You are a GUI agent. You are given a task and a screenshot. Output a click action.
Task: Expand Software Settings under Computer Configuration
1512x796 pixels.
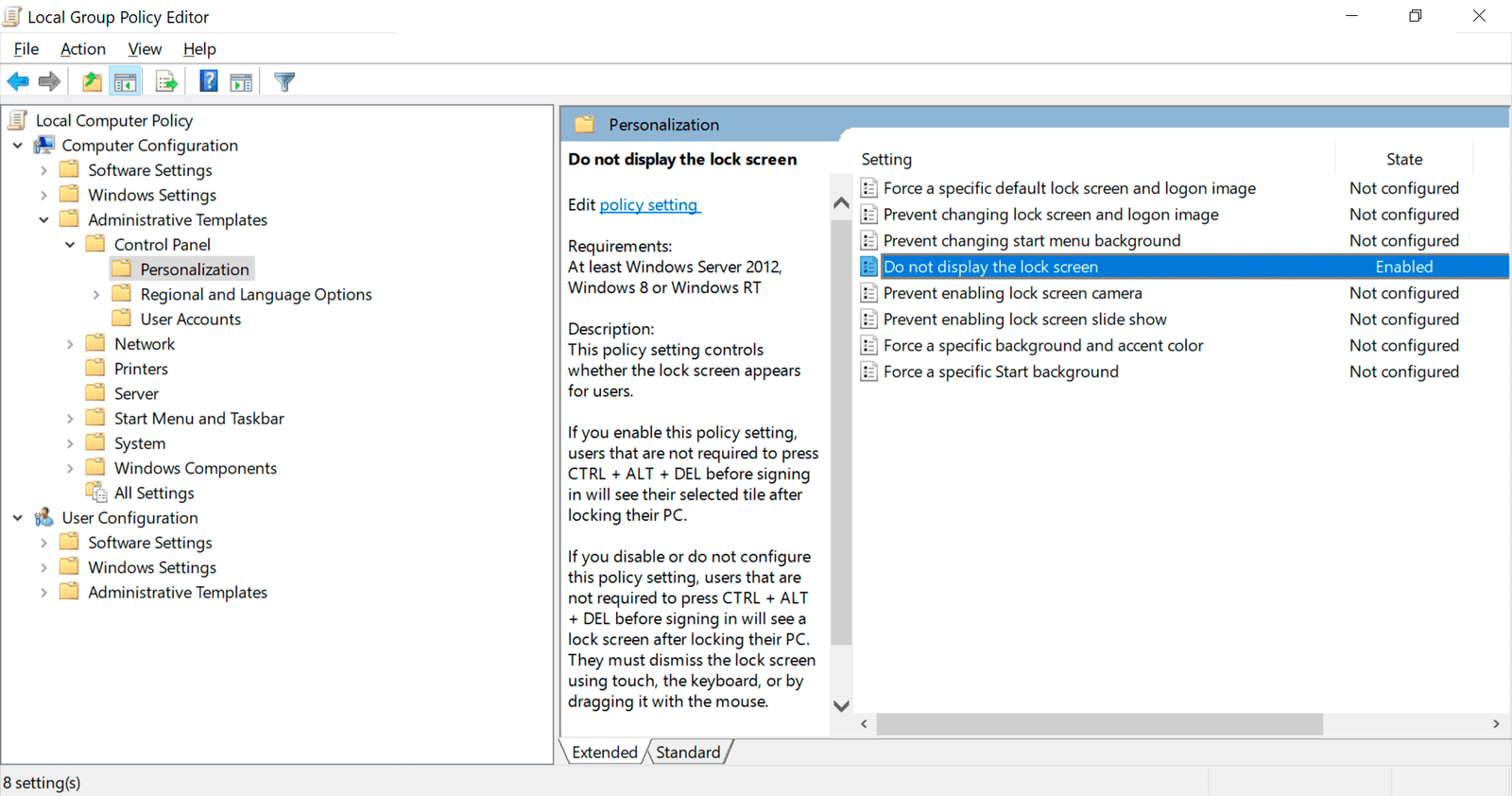43,170
